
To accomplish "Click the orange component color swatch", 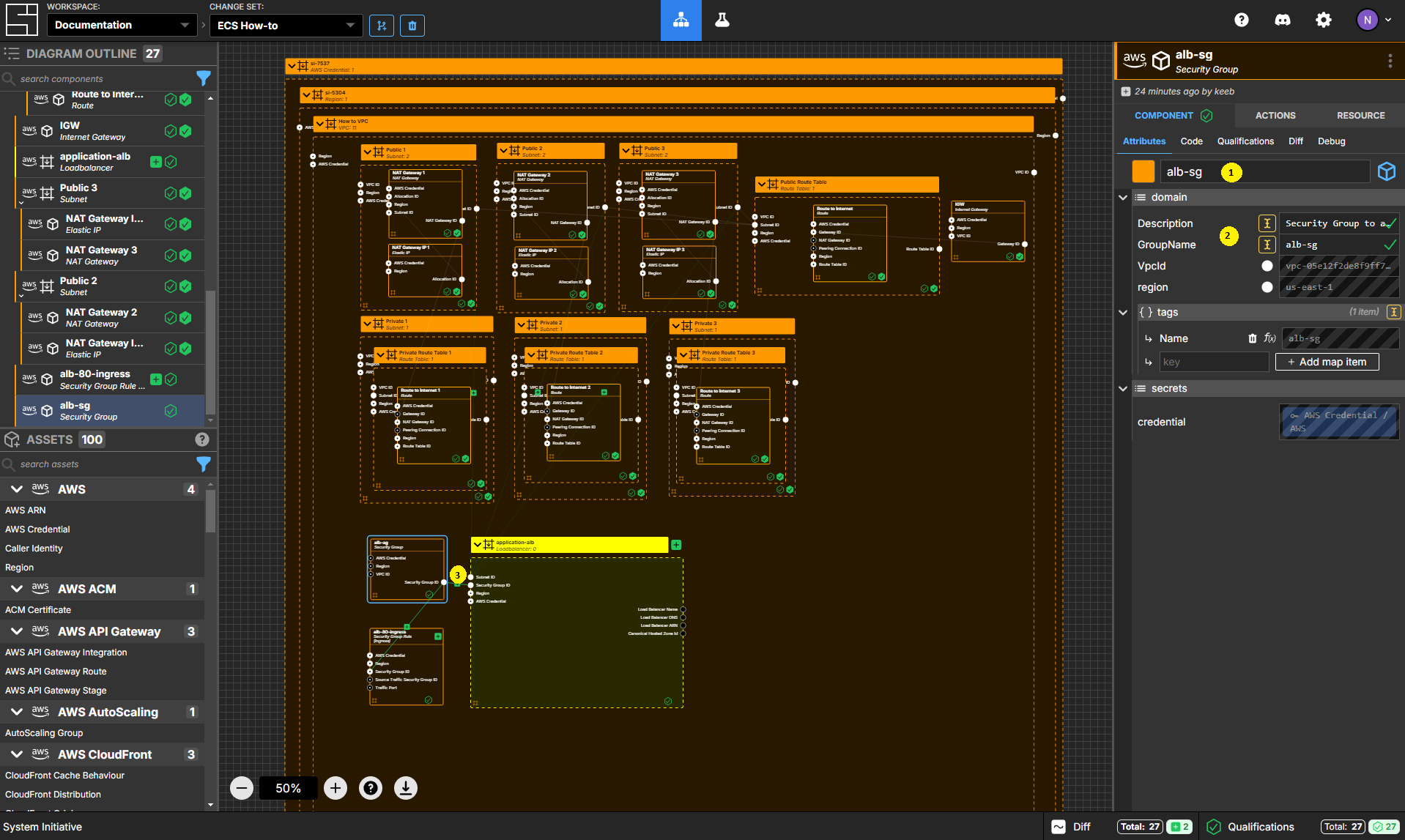I will pos(1143,171).
